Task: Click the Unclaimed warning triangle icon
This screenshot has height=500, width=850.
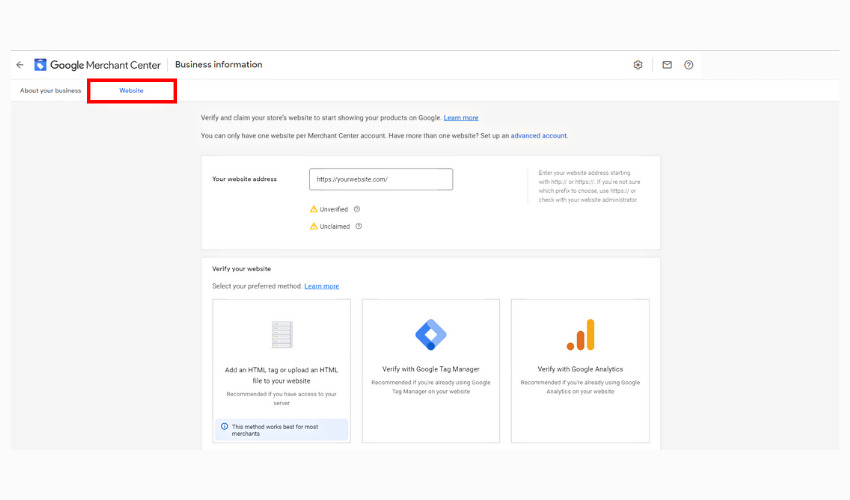Action: point(313,226)
